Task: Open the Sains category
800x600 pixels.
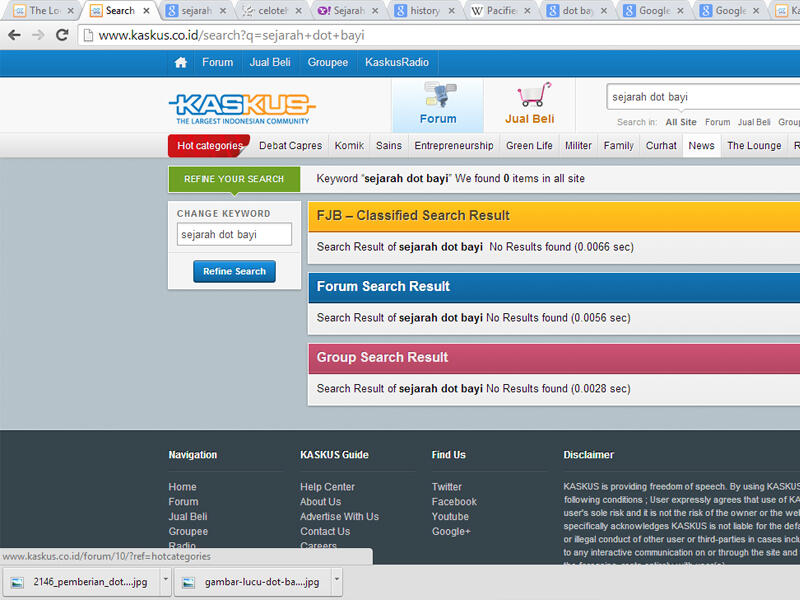Action: pos(389,146)
